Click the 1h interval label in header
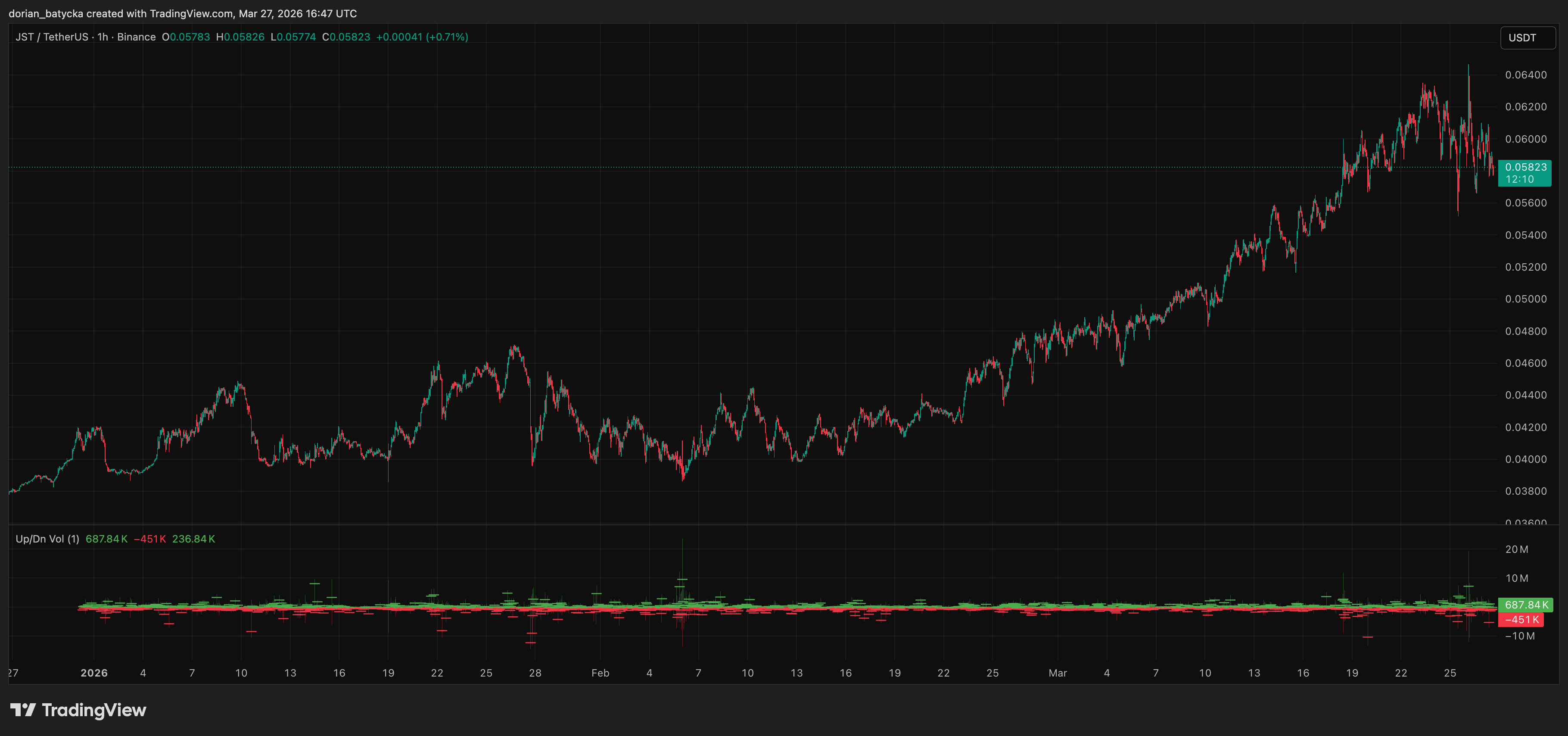The image size is (1568, 736). 102,37
